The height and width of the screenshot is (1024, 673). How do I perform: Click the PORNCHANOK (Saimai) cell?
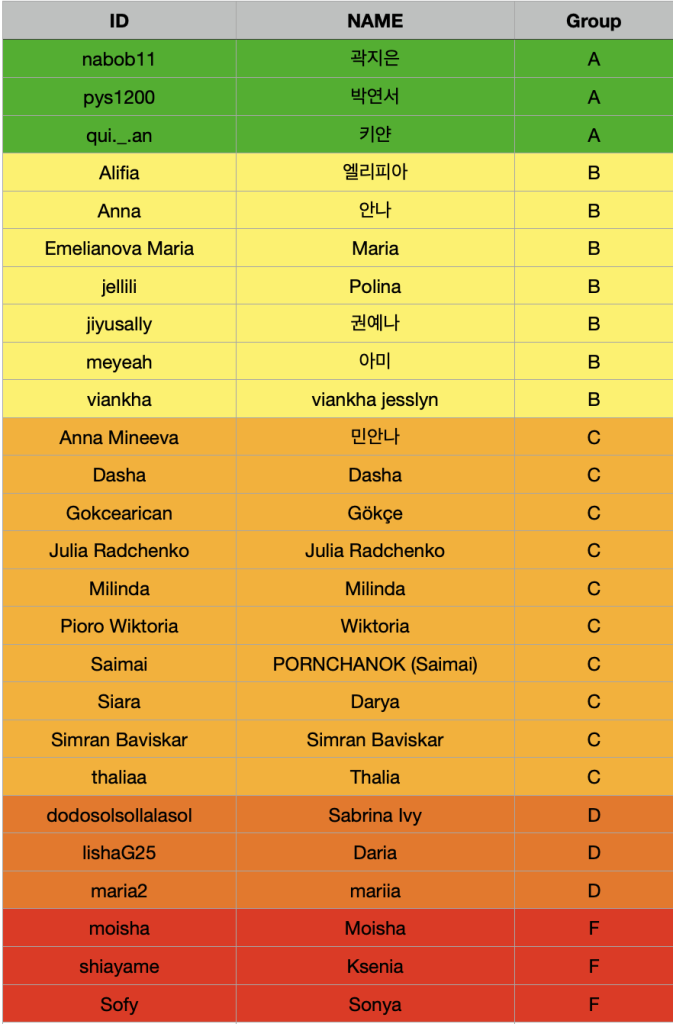pyautogui.click(x=375, y=664)
